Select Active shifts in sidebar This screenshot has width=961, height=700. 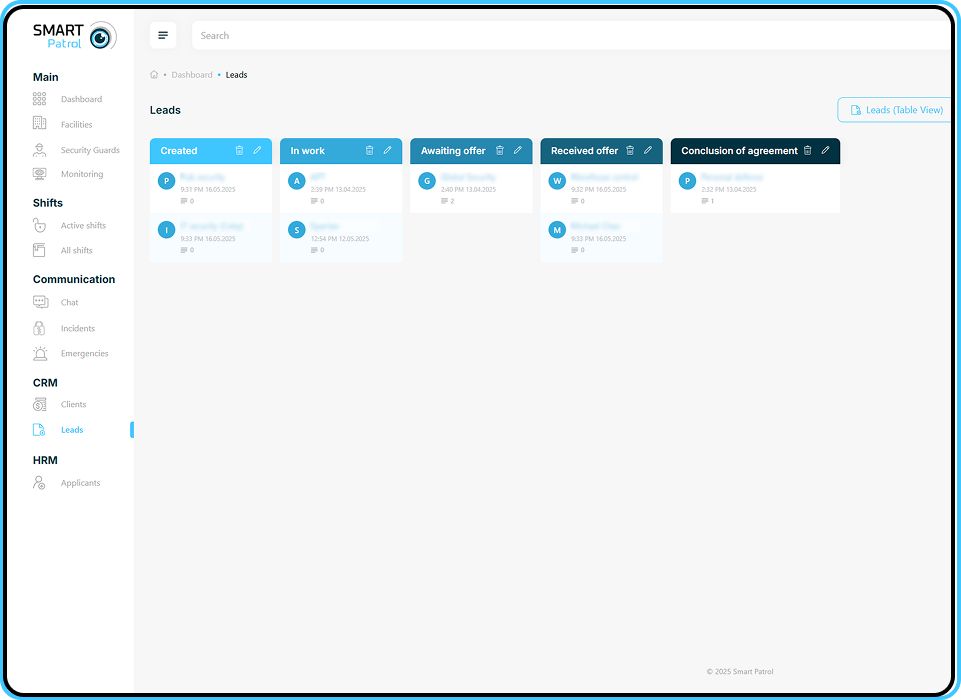[83, 226]
